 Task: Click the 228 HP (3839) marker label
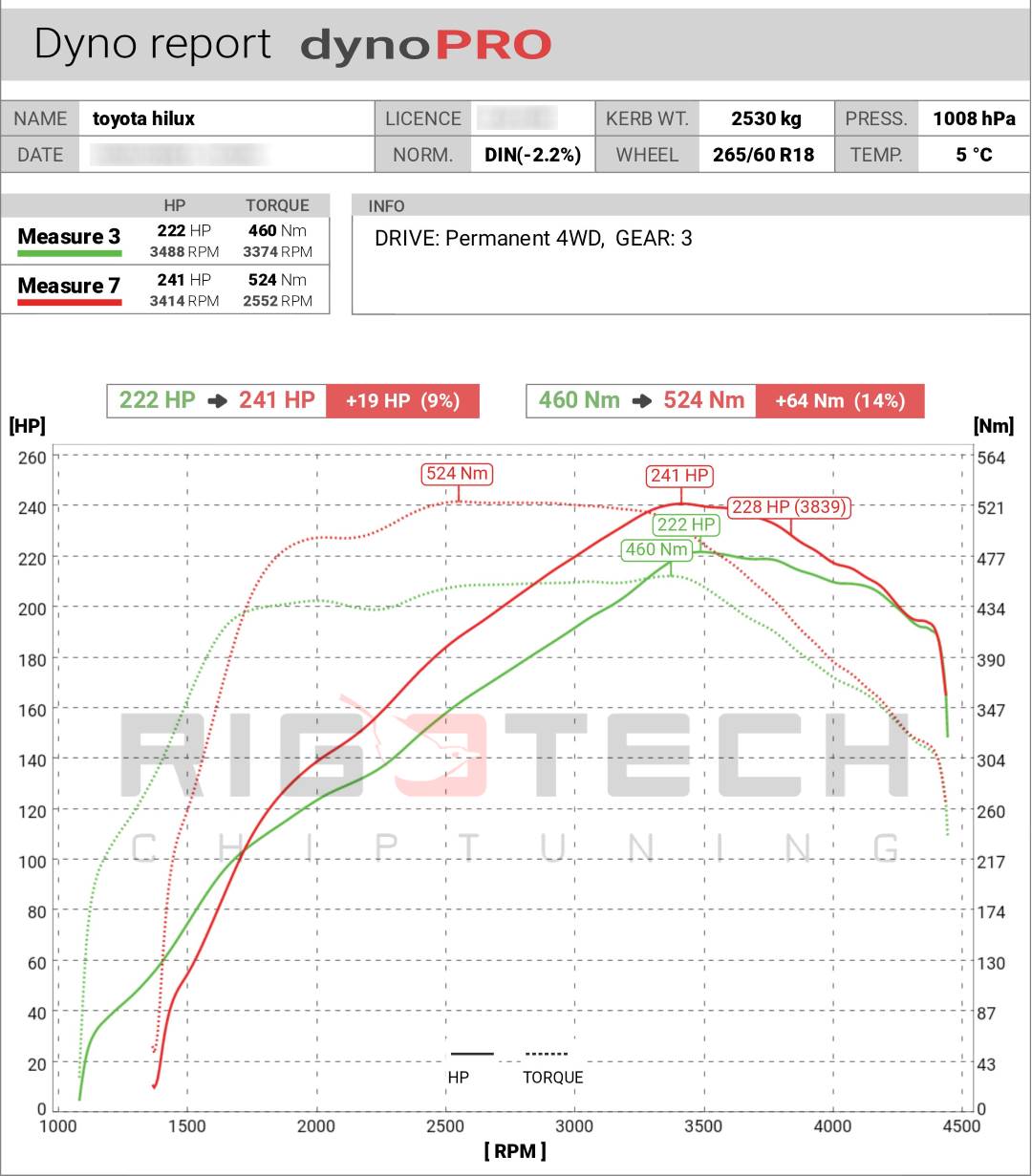789,507
